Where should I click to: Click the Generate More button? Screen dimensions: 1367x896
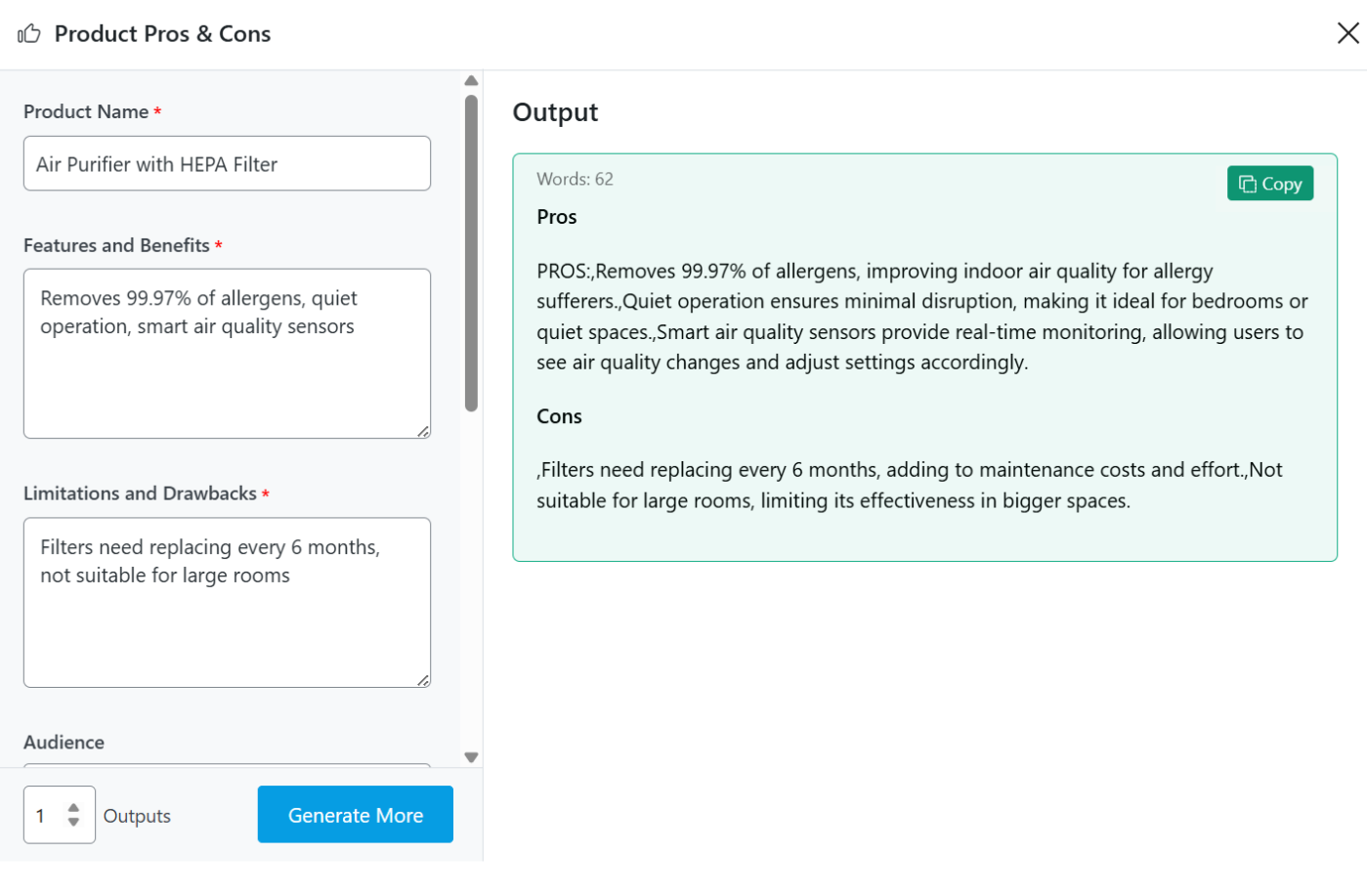pos(355,815)
